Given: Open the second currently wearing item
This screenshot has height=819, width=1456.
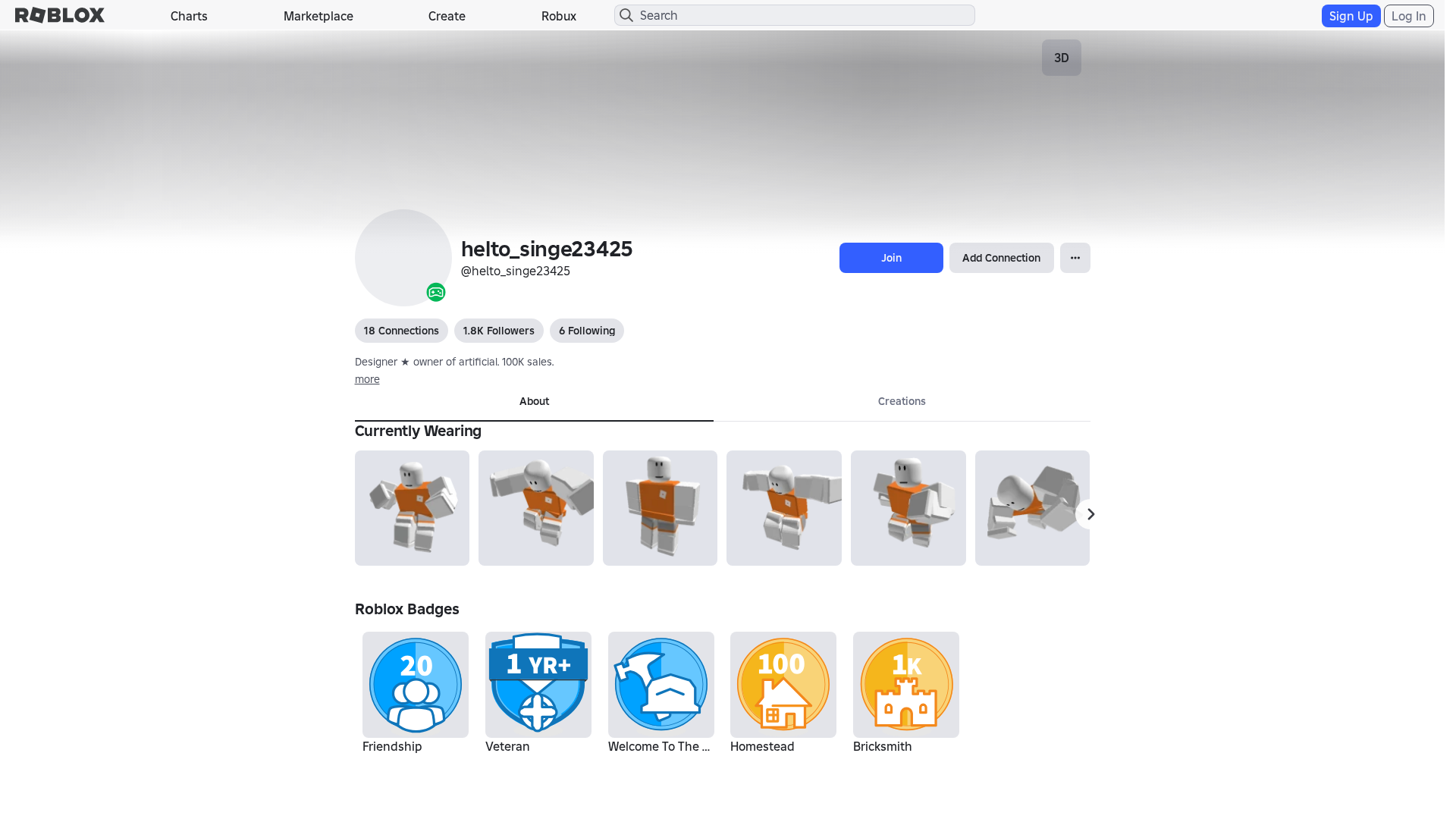Looking at the screenshot, I should (x=536, y=508).
